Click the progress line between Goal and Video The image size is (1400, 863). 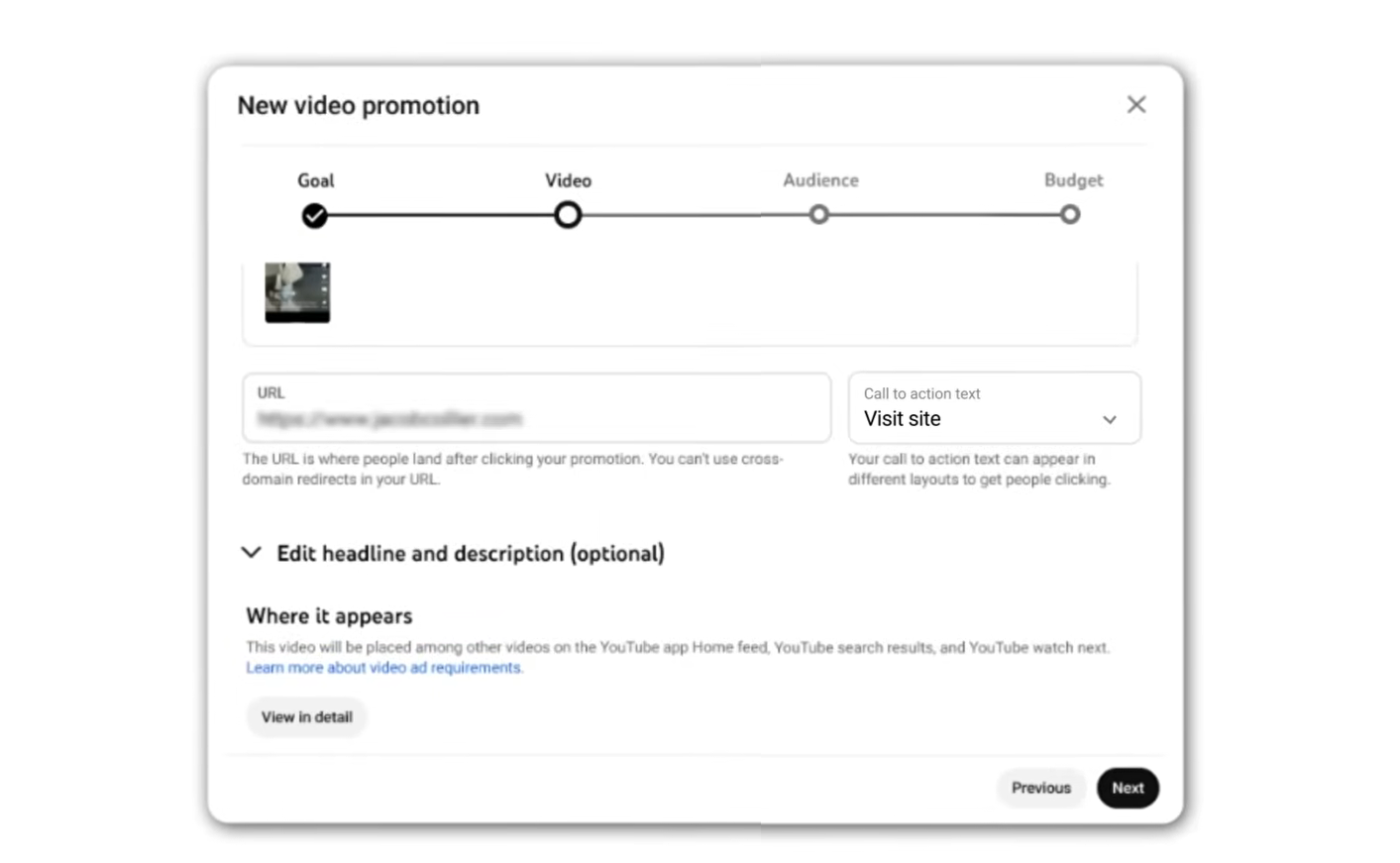pos(441,215)
